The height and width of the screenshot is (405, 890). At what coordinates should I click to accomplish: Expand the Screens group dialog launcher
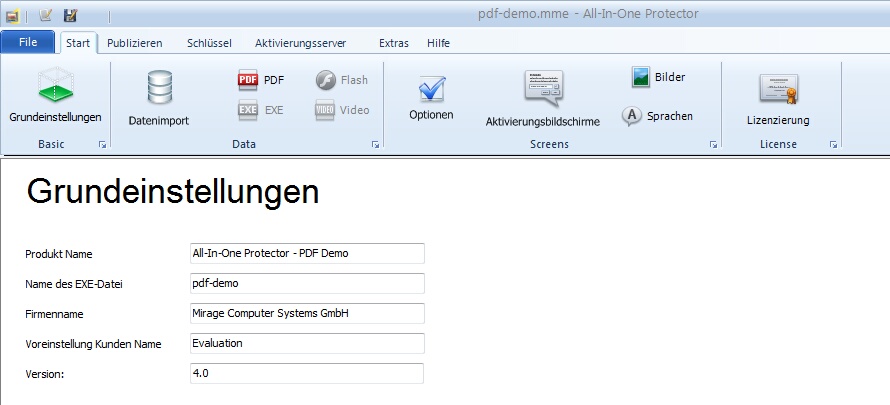point(713,146)
